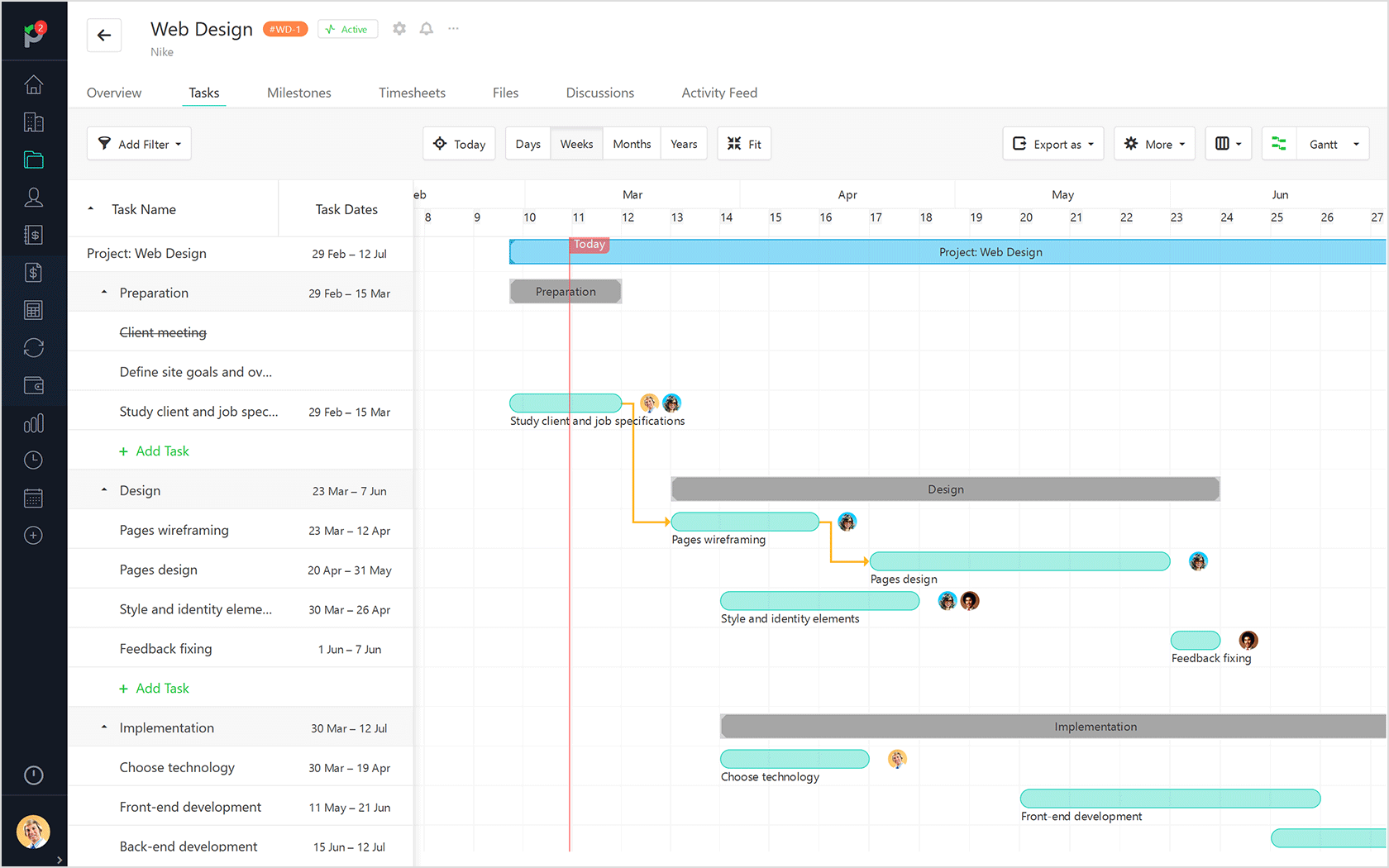Open the Clients building icon in sidebar

click(x=33, y=122)
